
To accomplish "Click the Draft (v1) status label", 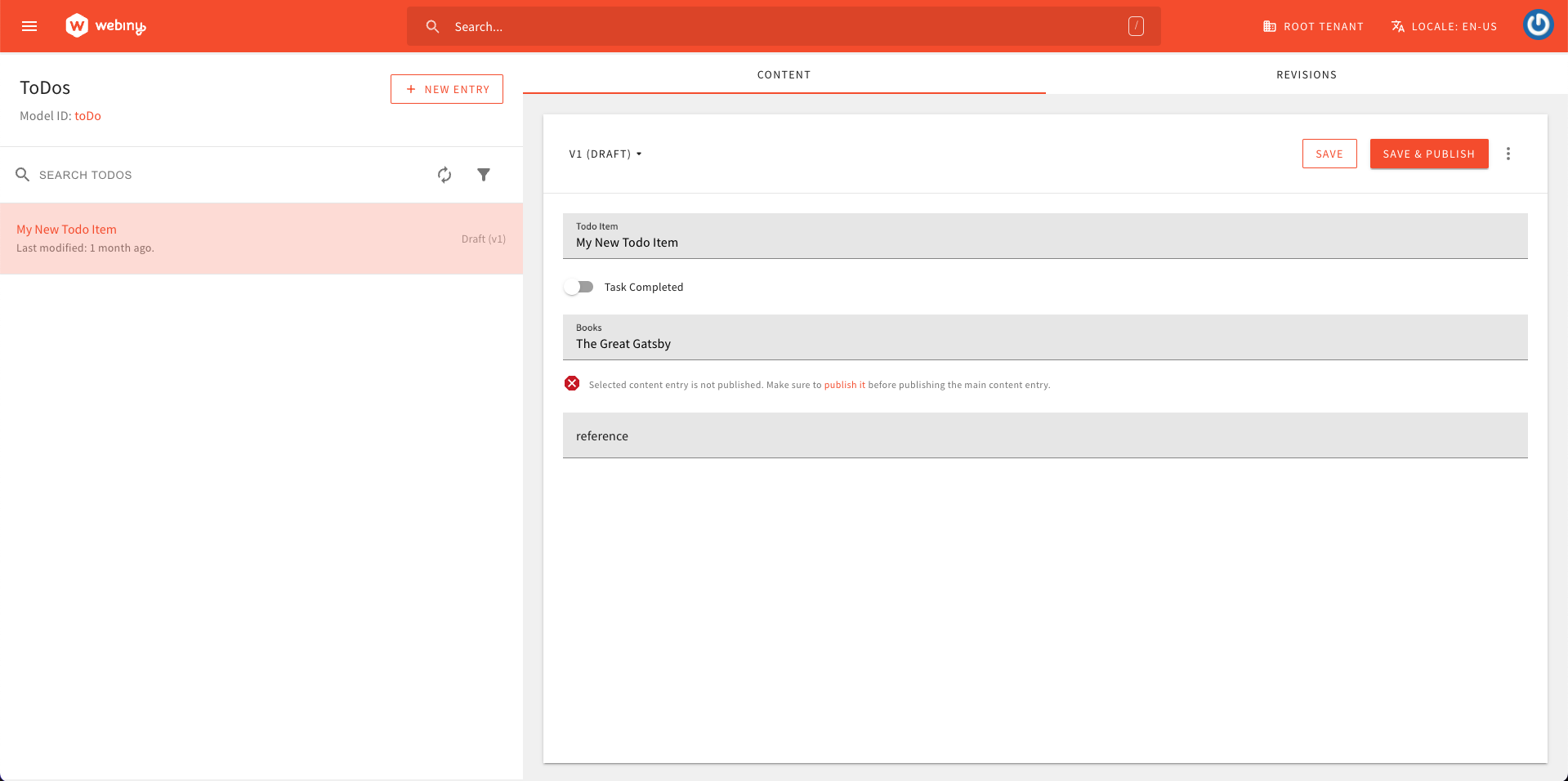I will coord(484,239).
